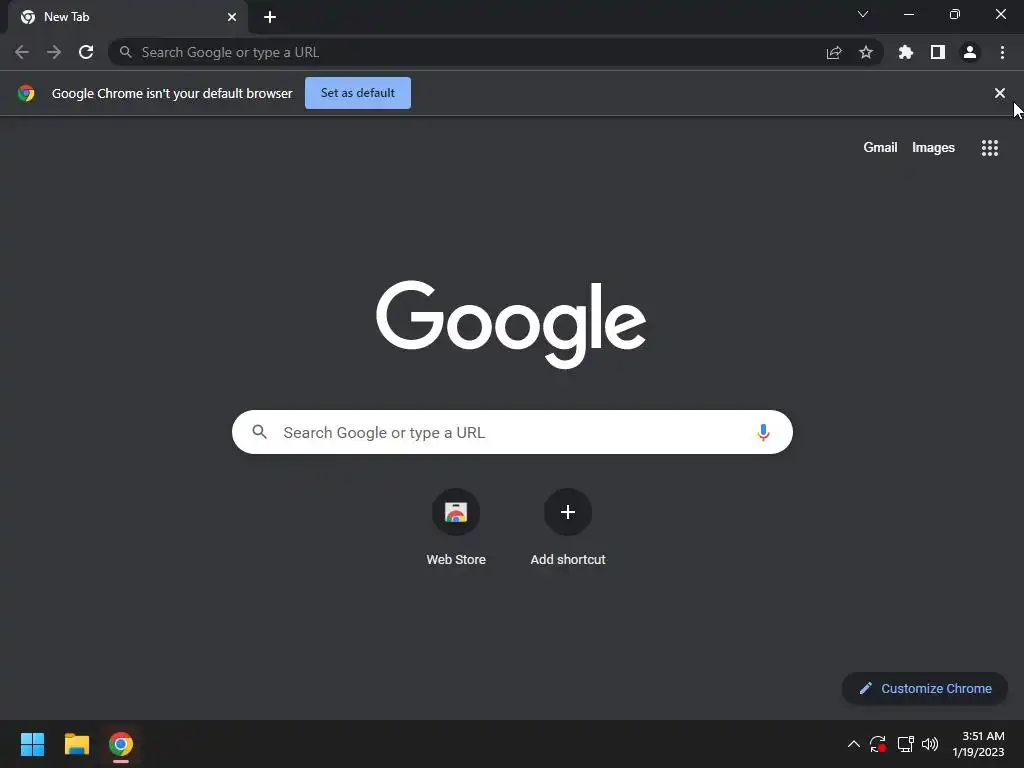This screenshot has width=1024, height=768.
Task: Dismiss the default browser infobar
Action: [x=1000, y=93]
